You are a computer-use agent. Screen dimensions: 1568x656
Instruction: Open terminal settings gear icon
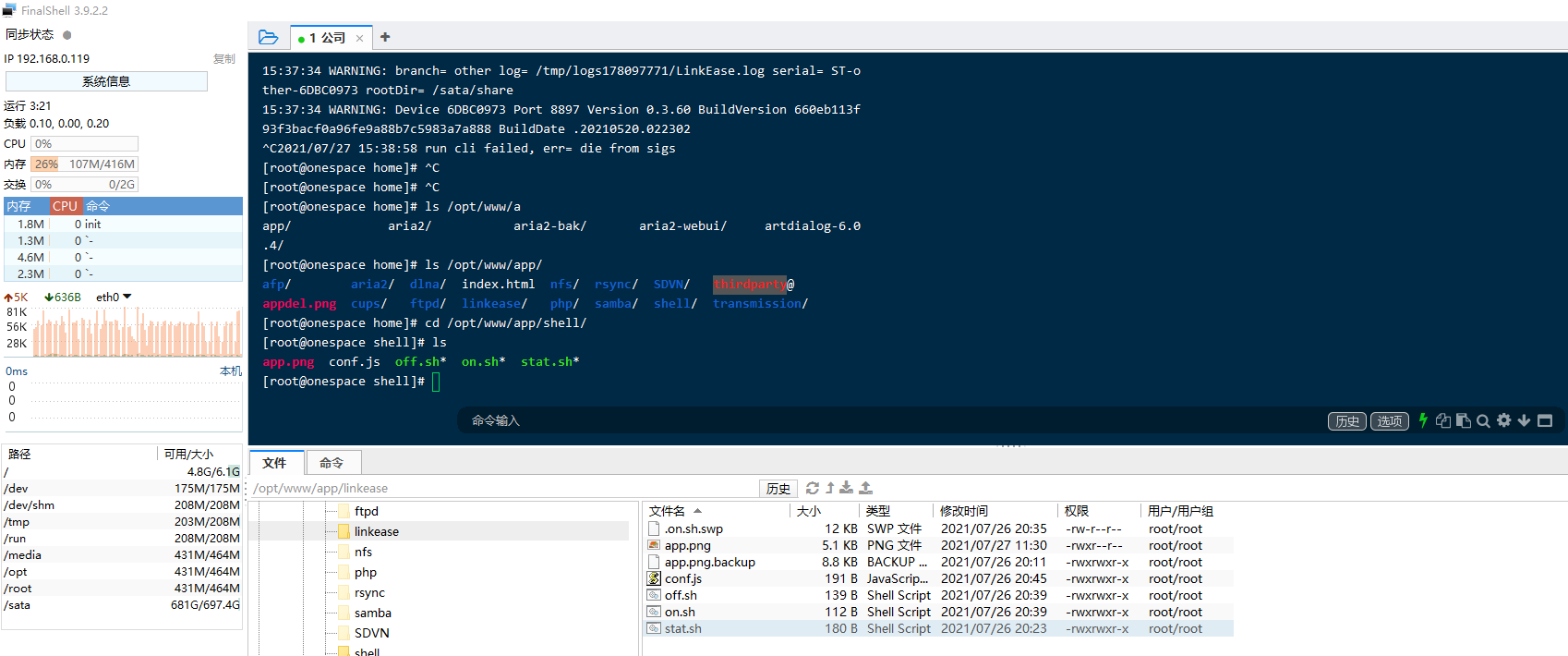(1504, 420)
